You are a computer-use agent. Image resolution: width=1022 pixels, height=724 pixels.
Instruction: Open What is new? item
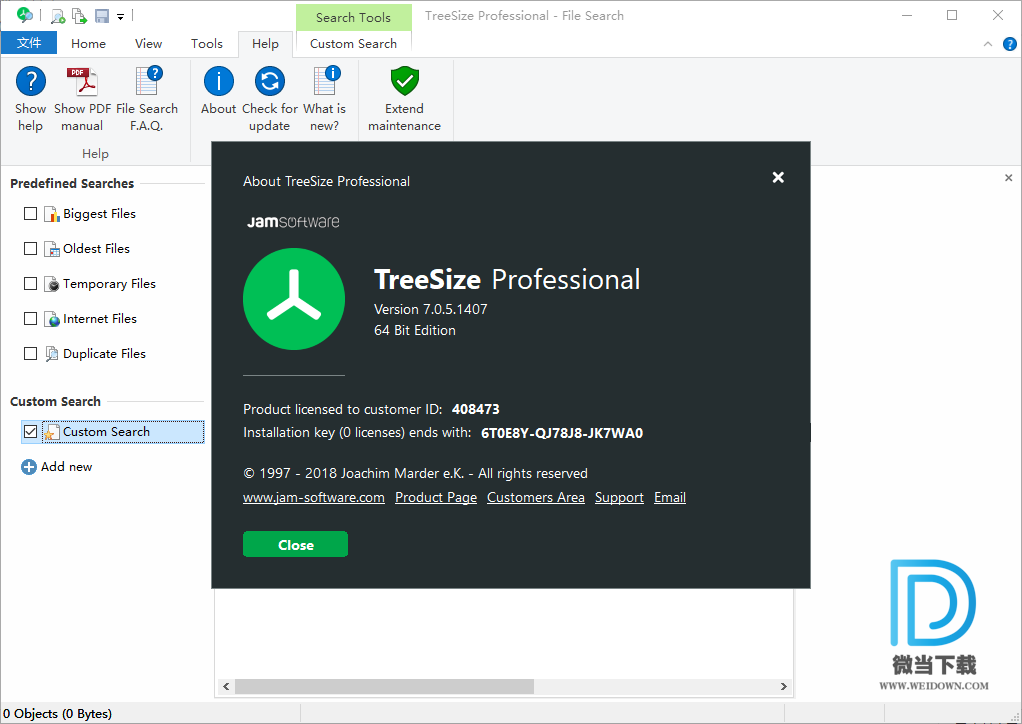pyautogui.click(x=325, y=99)
